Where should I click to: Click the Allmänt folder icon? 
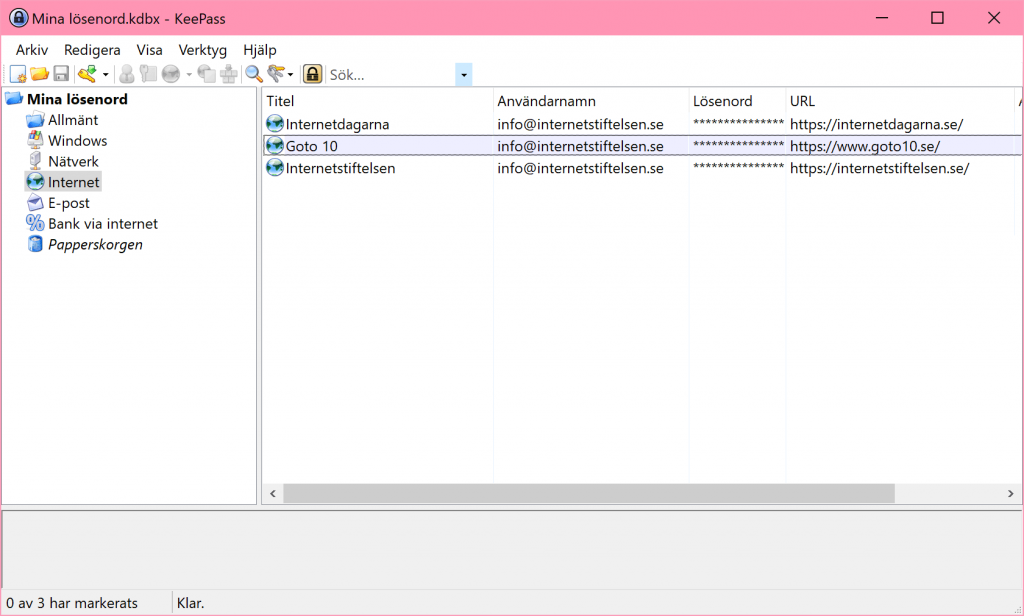pos(35,120)
